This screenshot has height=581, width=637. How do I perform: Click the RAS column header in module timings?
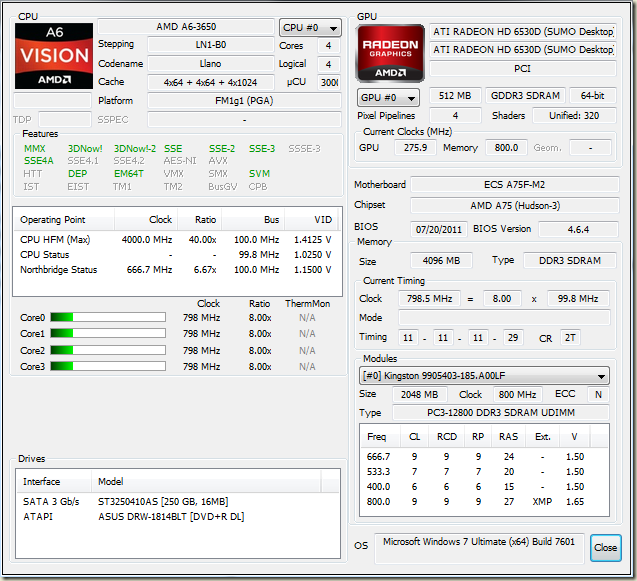click(509, 437)
